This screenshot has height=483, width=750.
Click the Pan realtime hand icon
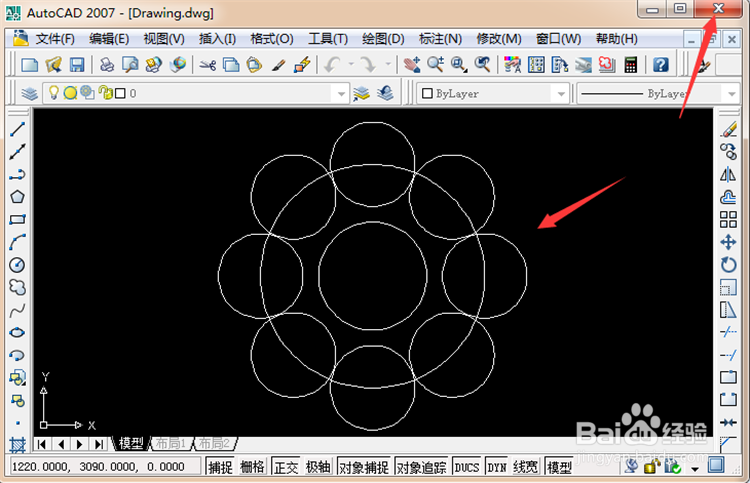click(x=412, y=65)
